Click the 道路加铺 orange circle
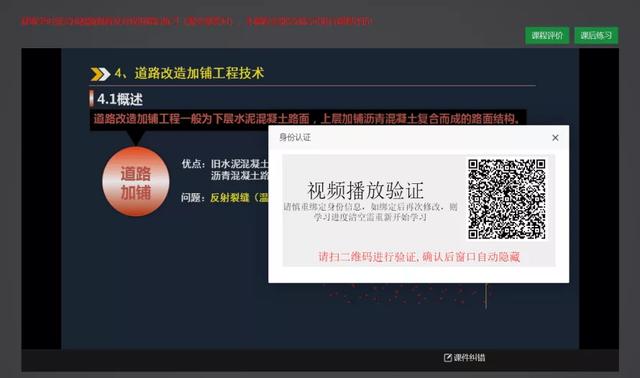 [x=136, y=182]
